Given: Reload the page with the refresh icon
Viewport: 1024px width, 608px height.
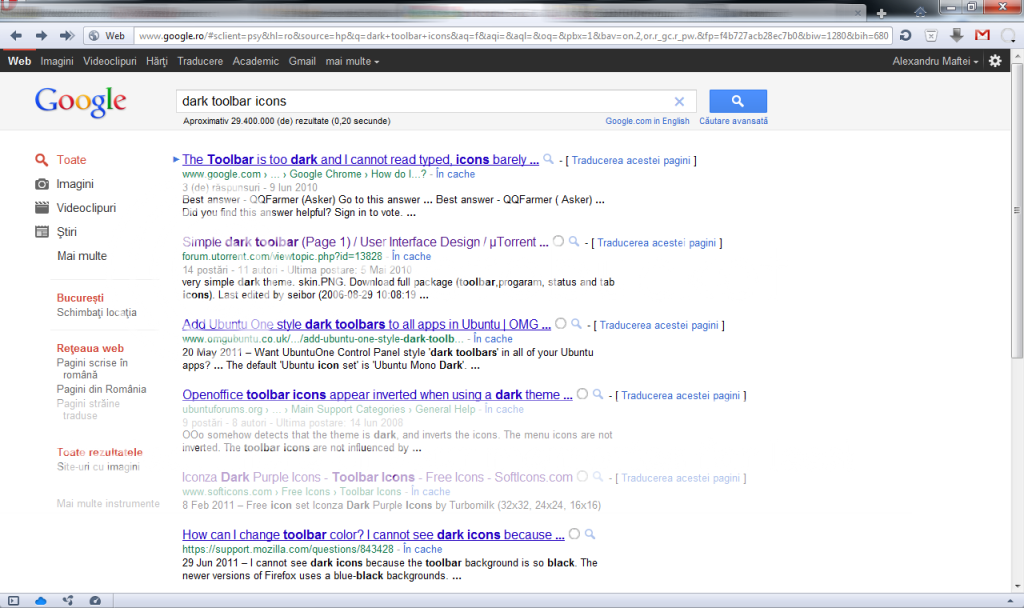Looking at the screenshot, I should click(x=905, y=35).
